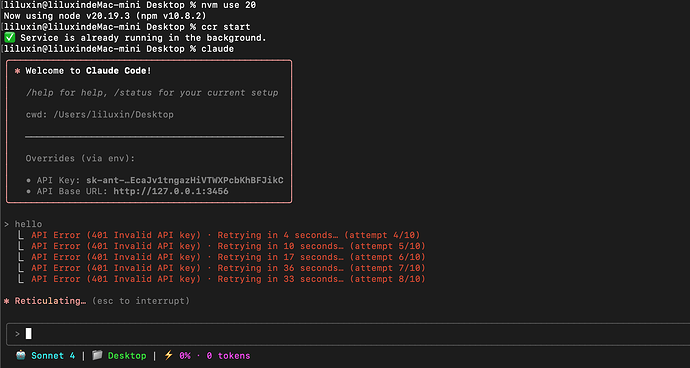
Task: Click the green checkmark service status icon
Action: [x=9, y=38]
